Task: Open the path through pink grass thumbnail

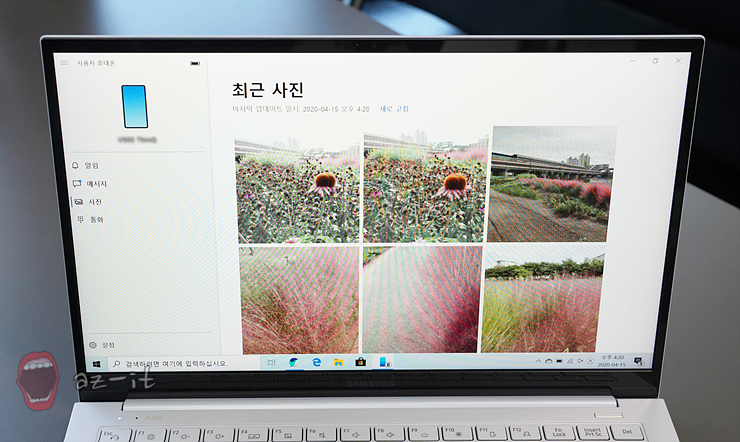Action: (x=422, y=299)
